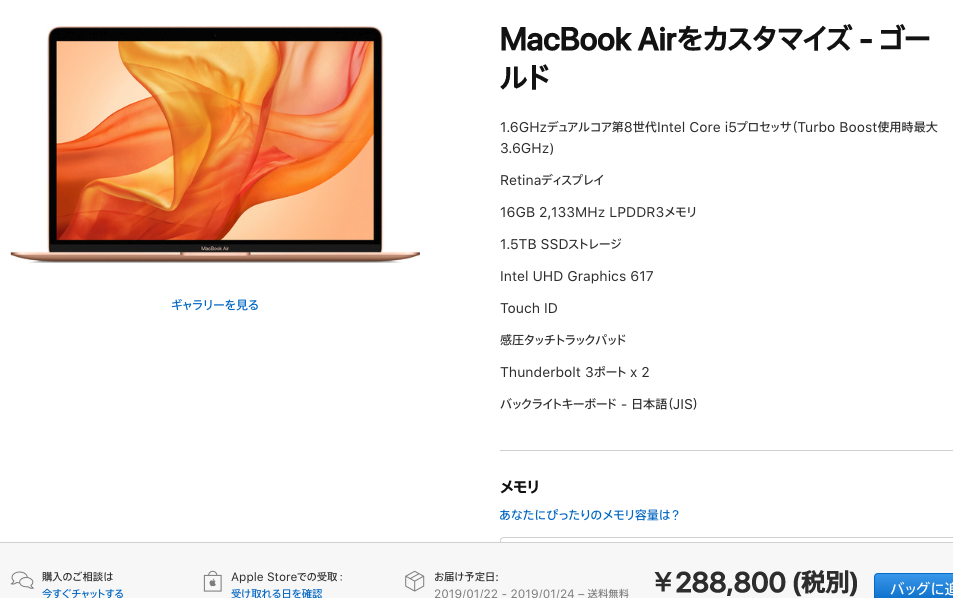The width and height of the screenshot is (953, 598).
Task: Click the Apple Store shopping bag icon
Action: [212, 582]
